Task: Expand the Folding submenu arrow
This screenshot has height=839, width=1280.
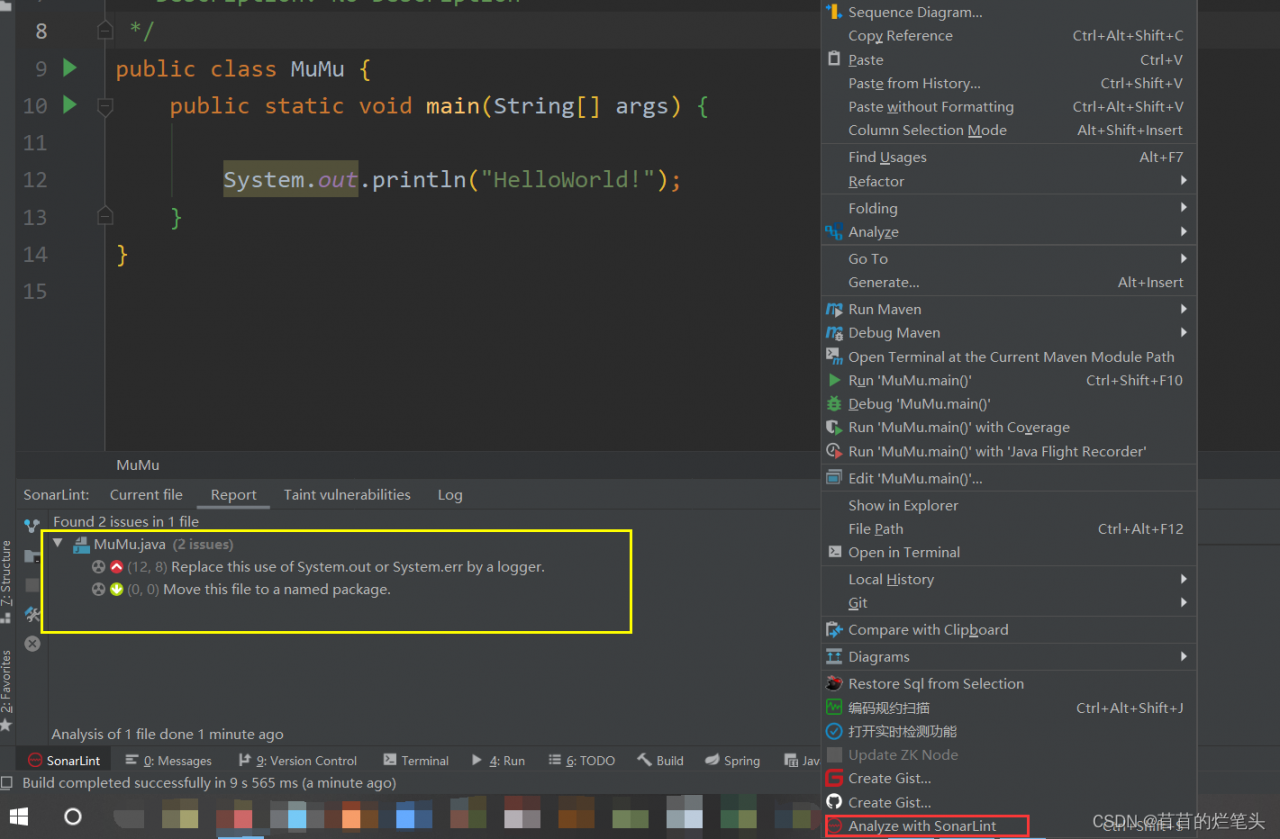Action: (1184, 208)
